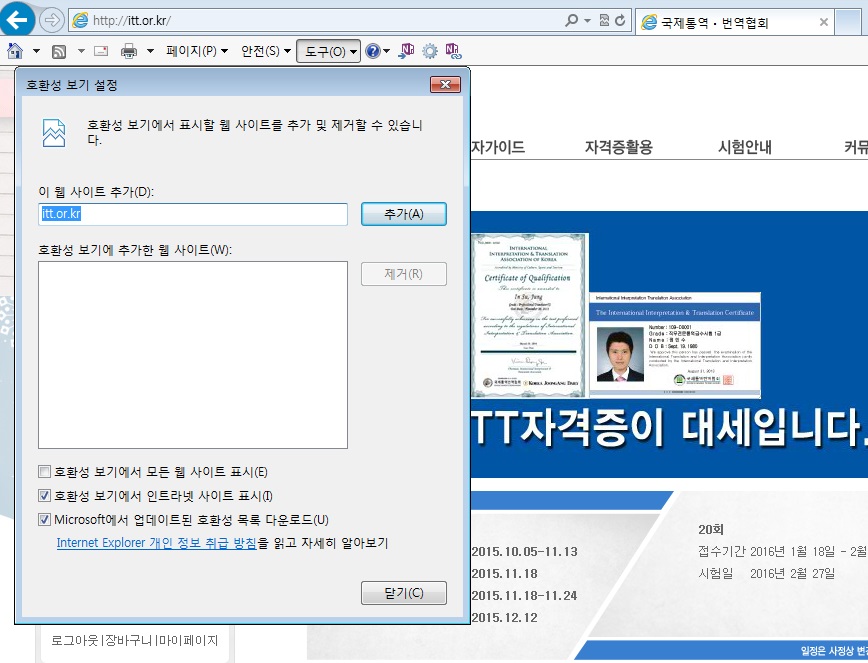Image resolution: width=868 pixels, height=663 pixels.
Task: Open Internet Explorer 개인 정보 취급 방침 link
Action: (157, 543)
